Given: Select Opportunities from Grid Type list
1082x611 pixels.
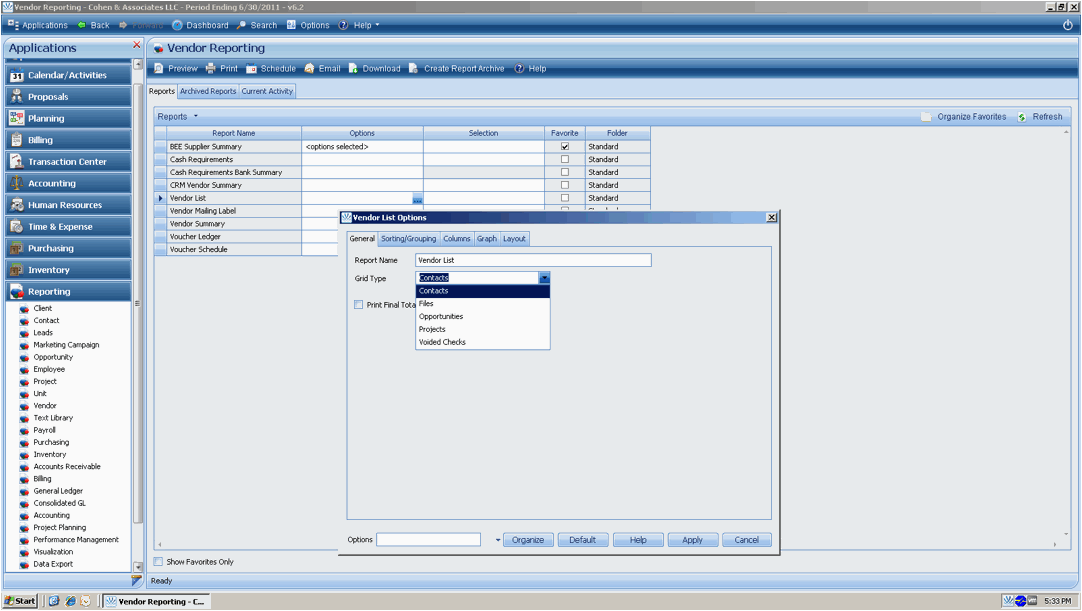Looking at the screenshot, I should 441,317.
